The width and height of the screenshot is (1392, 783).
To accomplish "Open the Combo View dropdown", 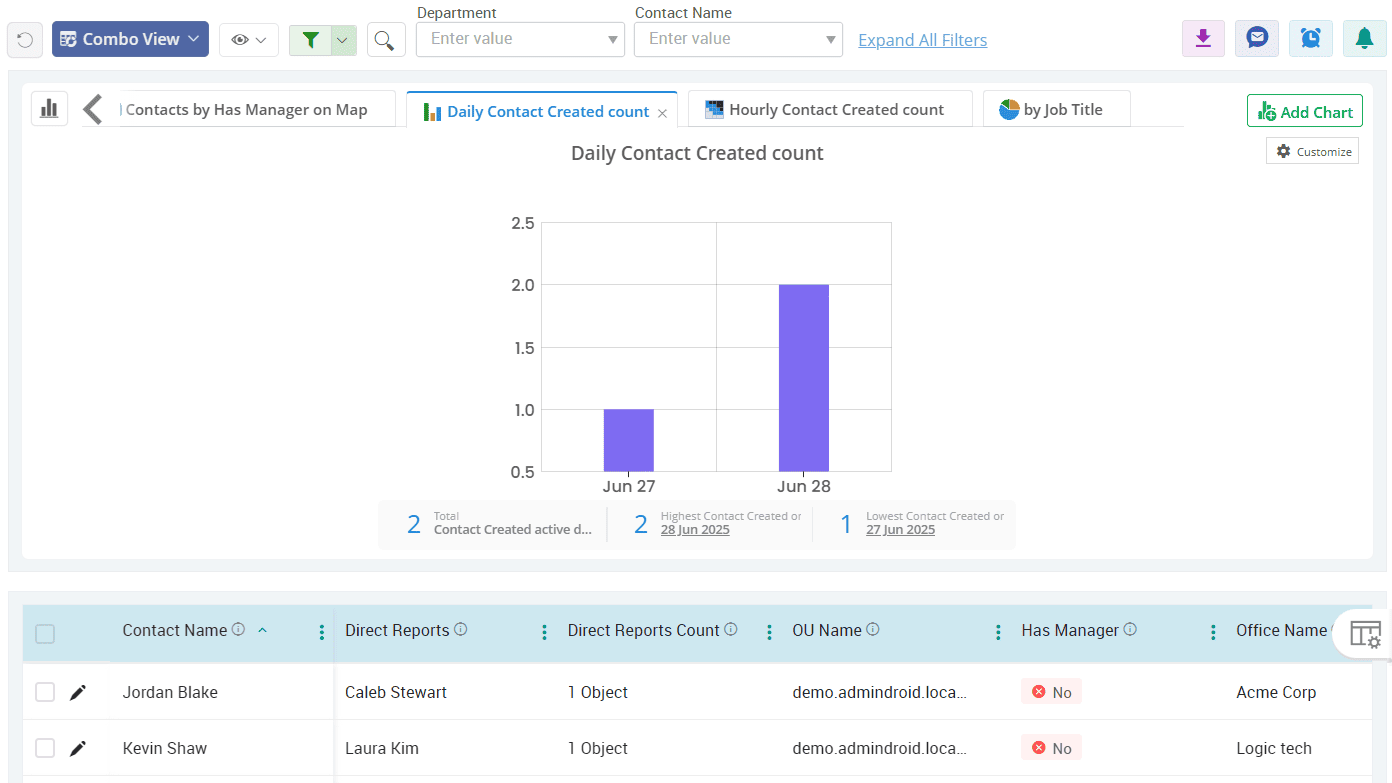I will 130,39.
